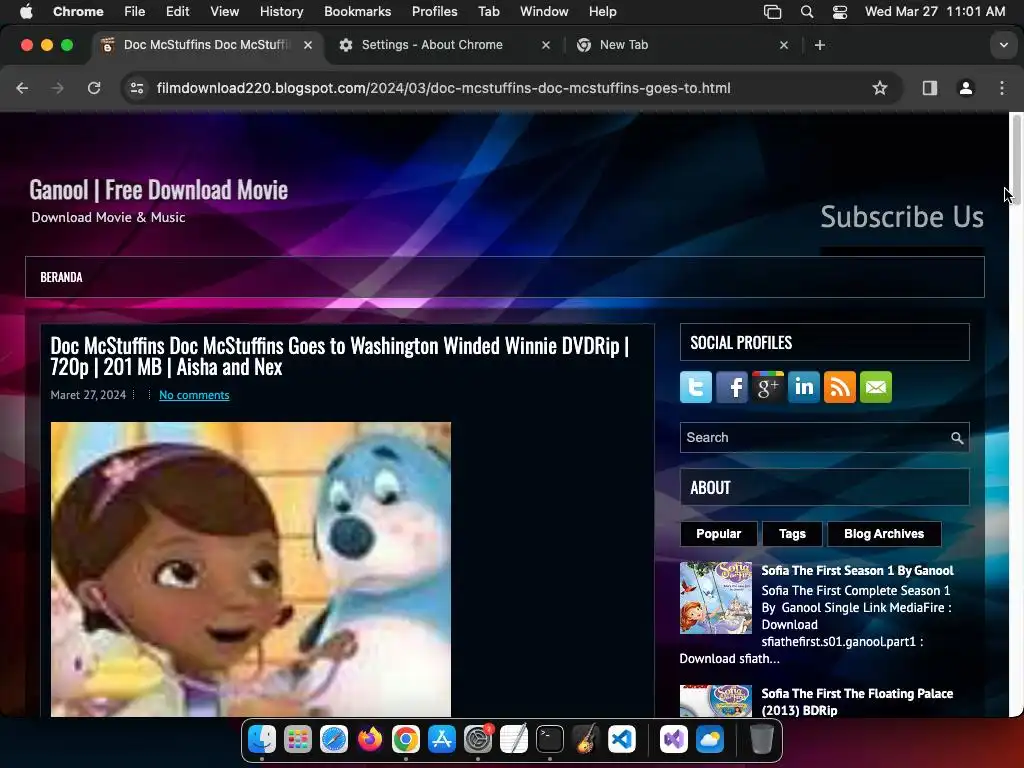Click the orange RSS feed icon
The width and height of the screenshot is (1024, 768).
point(839,387)
